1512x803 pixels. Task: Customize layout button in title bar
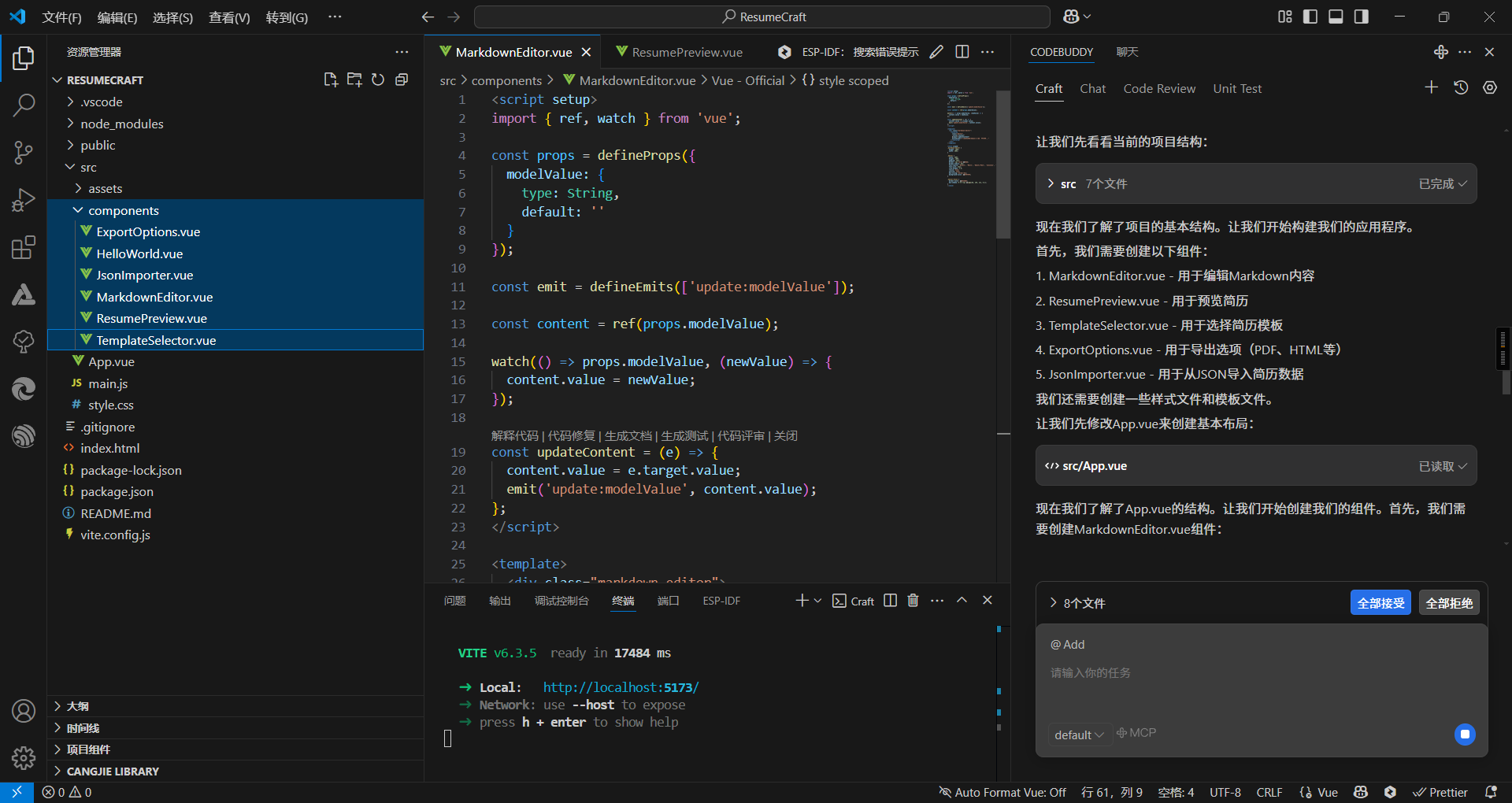(x=1285, y=17)
